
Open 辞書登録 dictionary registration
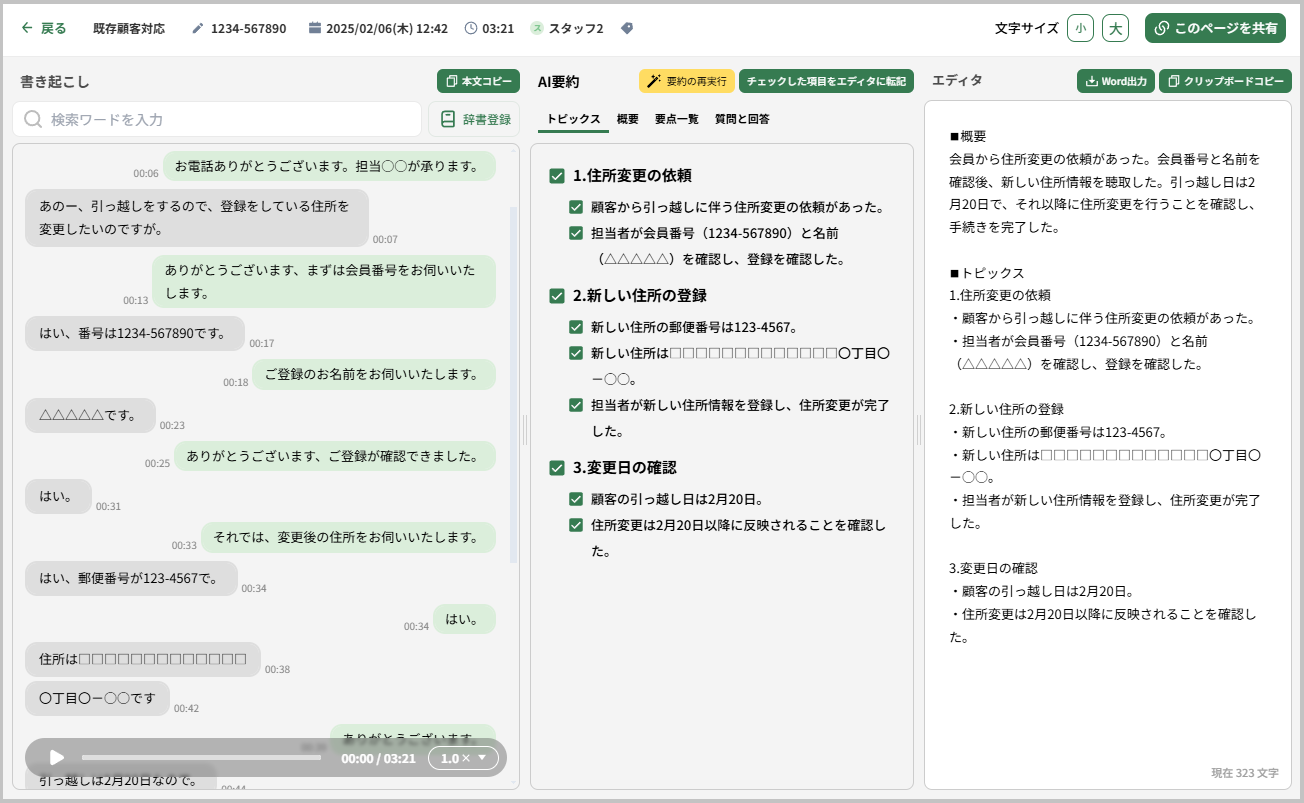coord(474,119)
